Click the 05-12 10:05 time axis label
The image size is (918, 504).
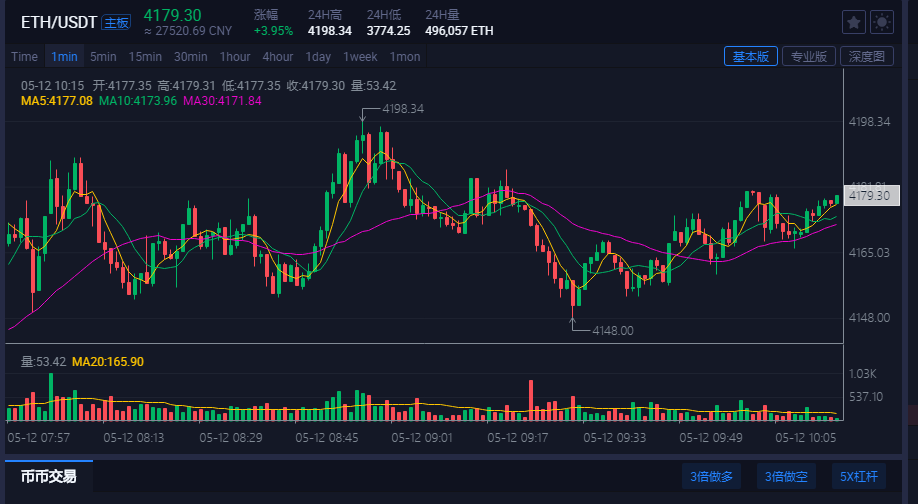tap(806, 438)
